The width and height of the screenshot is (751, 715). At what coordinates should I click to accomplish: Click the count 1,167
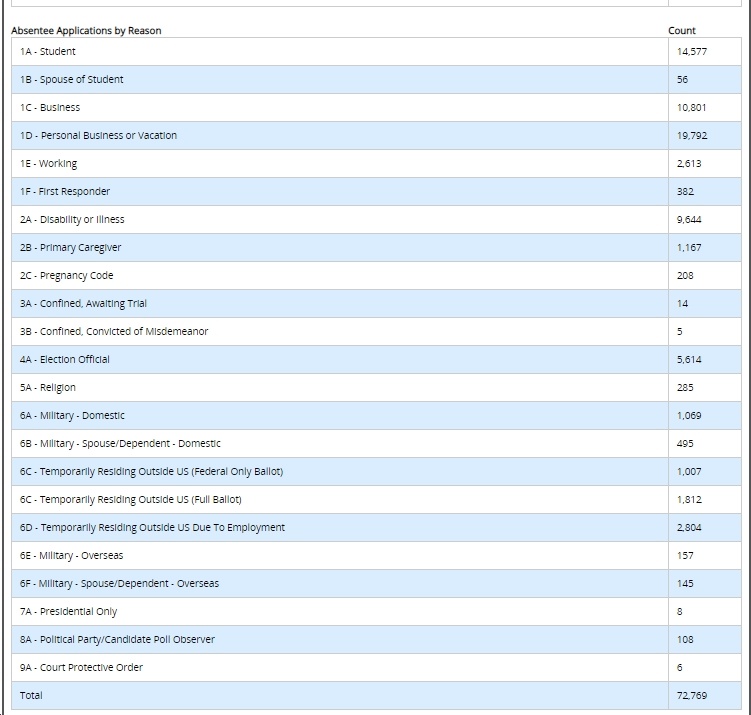point(689,248)
